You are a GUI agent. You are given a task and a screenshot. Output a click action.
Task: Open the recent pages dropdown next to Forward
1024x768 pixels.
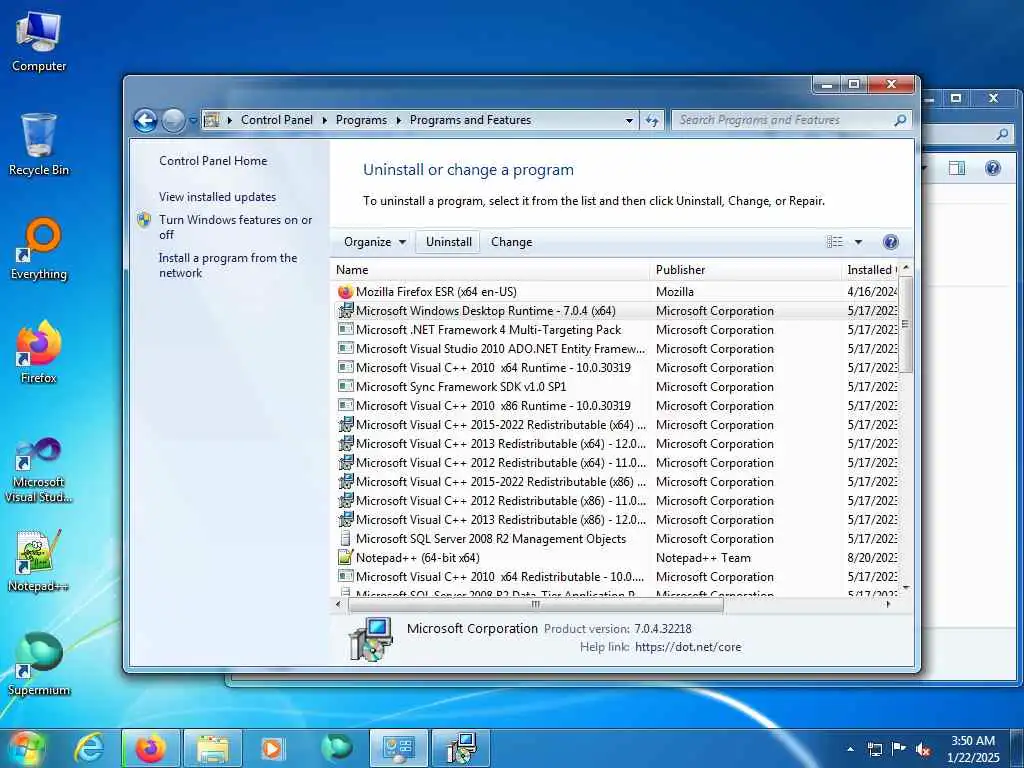click(x=193, y=121)
